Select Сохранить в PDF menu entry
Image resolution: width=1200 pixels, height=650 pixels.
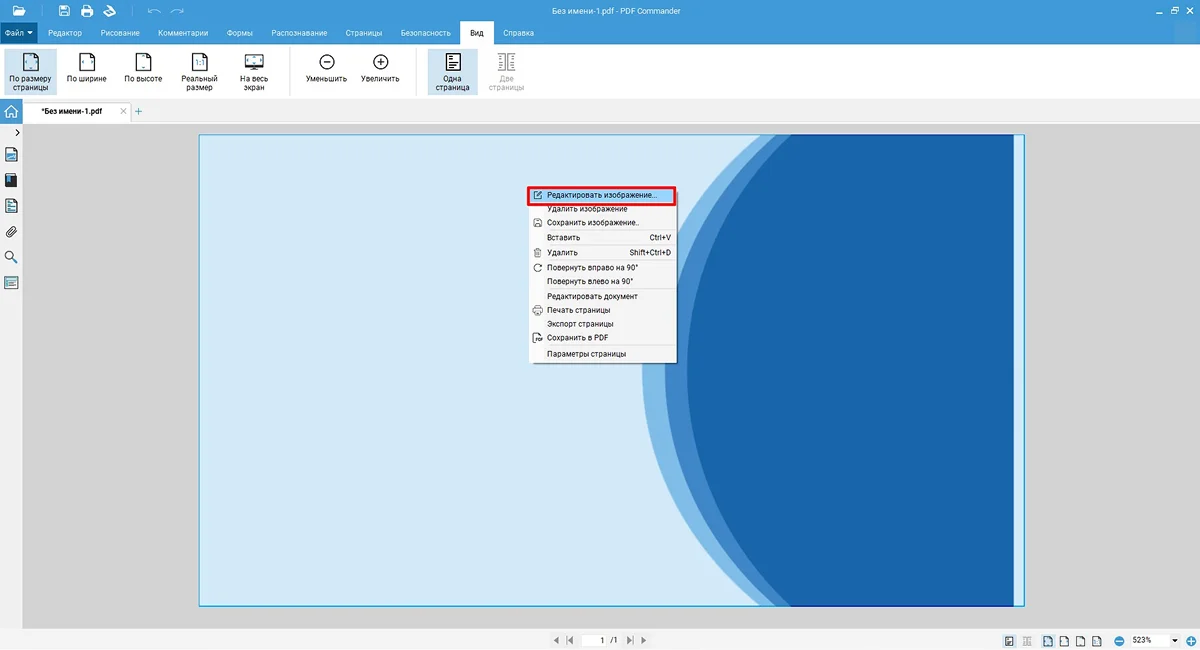point(577,338)
